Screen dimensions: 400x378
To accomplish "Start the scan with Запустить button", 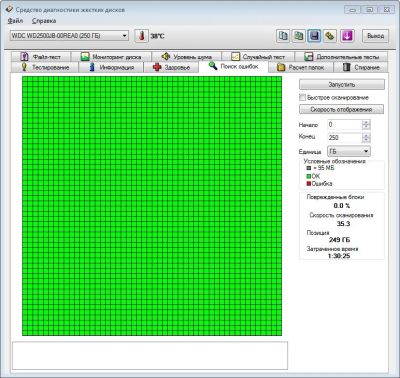I will [x=342, y=84].
